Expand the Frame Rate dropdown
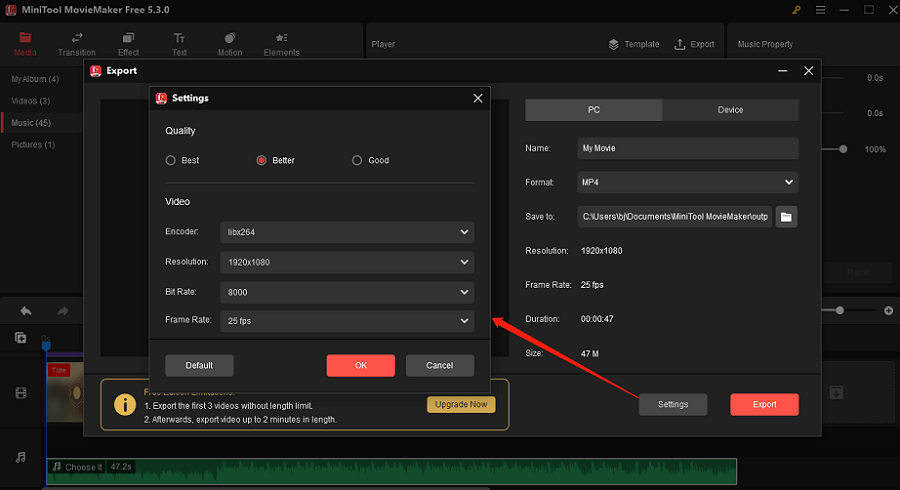900x490 pixels. pos(347,321)
